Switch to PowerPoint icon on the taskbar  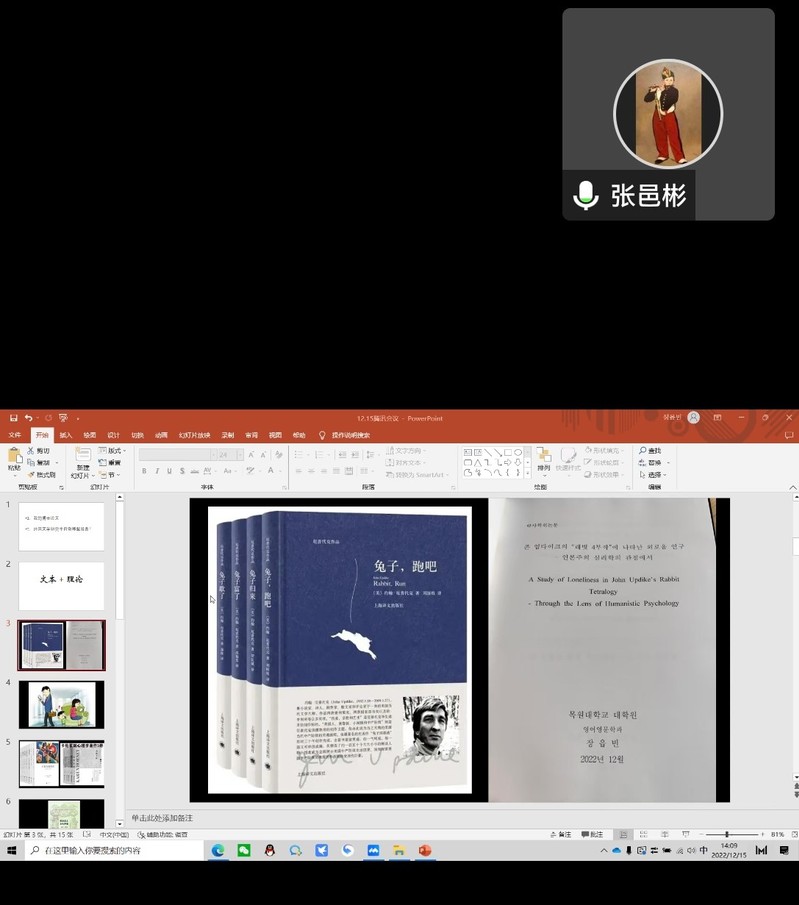tap(425, 850)
